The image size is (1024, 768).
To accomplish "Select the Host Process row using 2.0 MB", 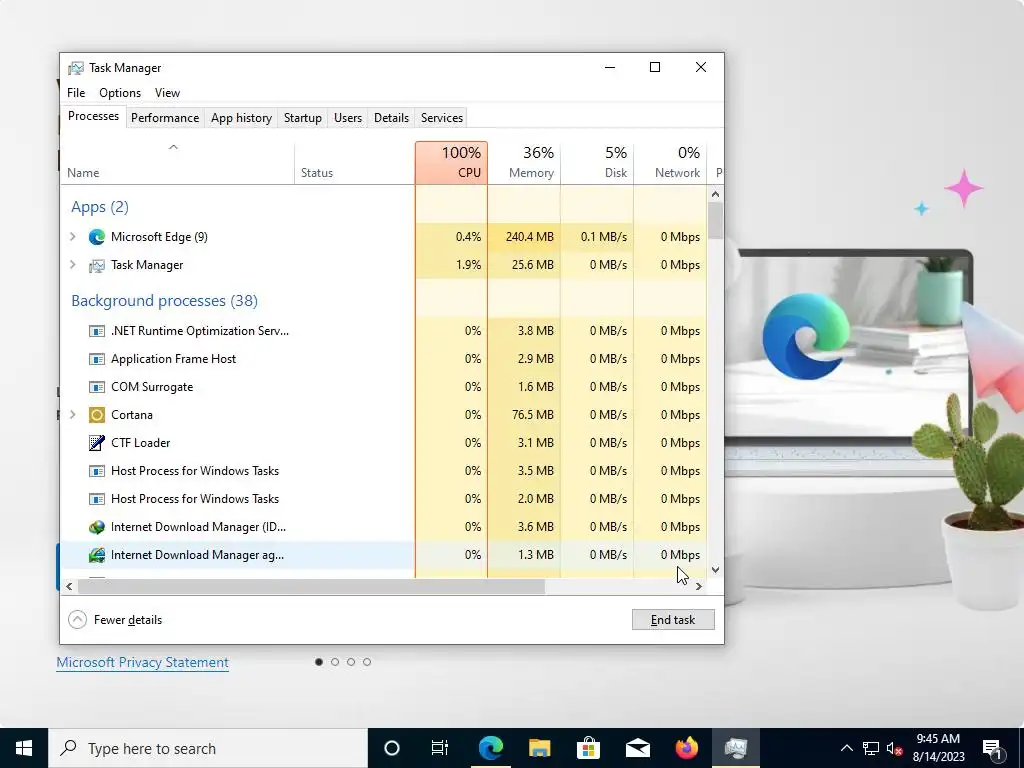I will click(x=384, y=499).
